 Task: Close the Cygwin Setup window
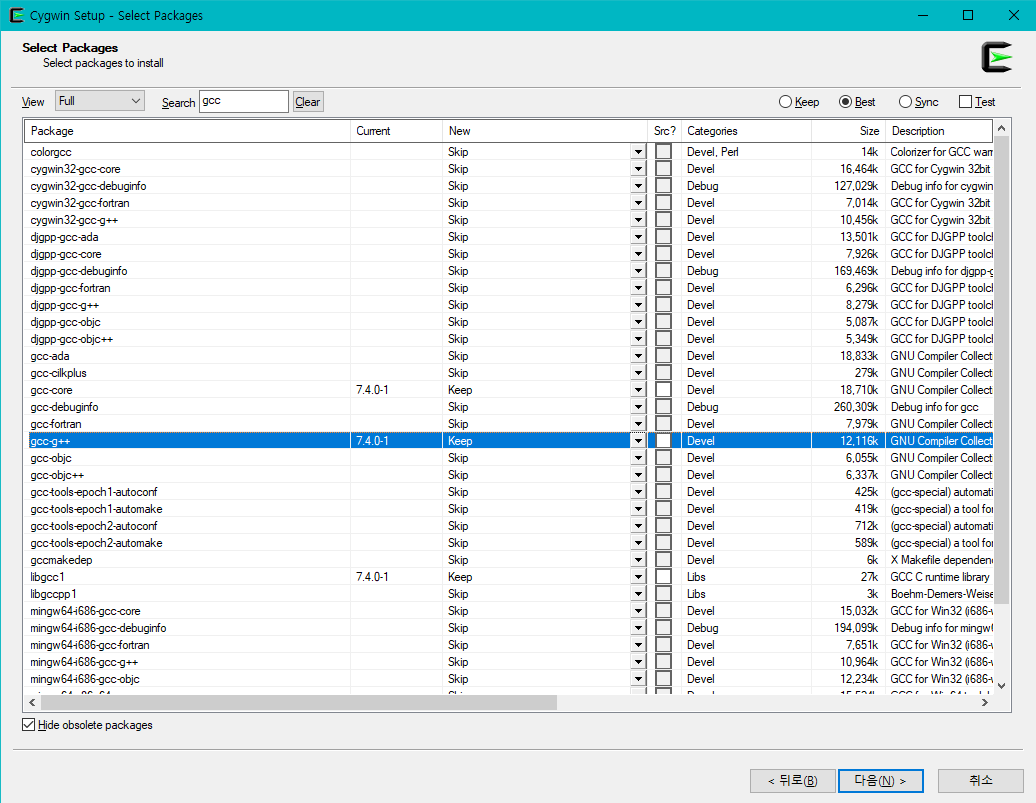(x=1014, y=15)
